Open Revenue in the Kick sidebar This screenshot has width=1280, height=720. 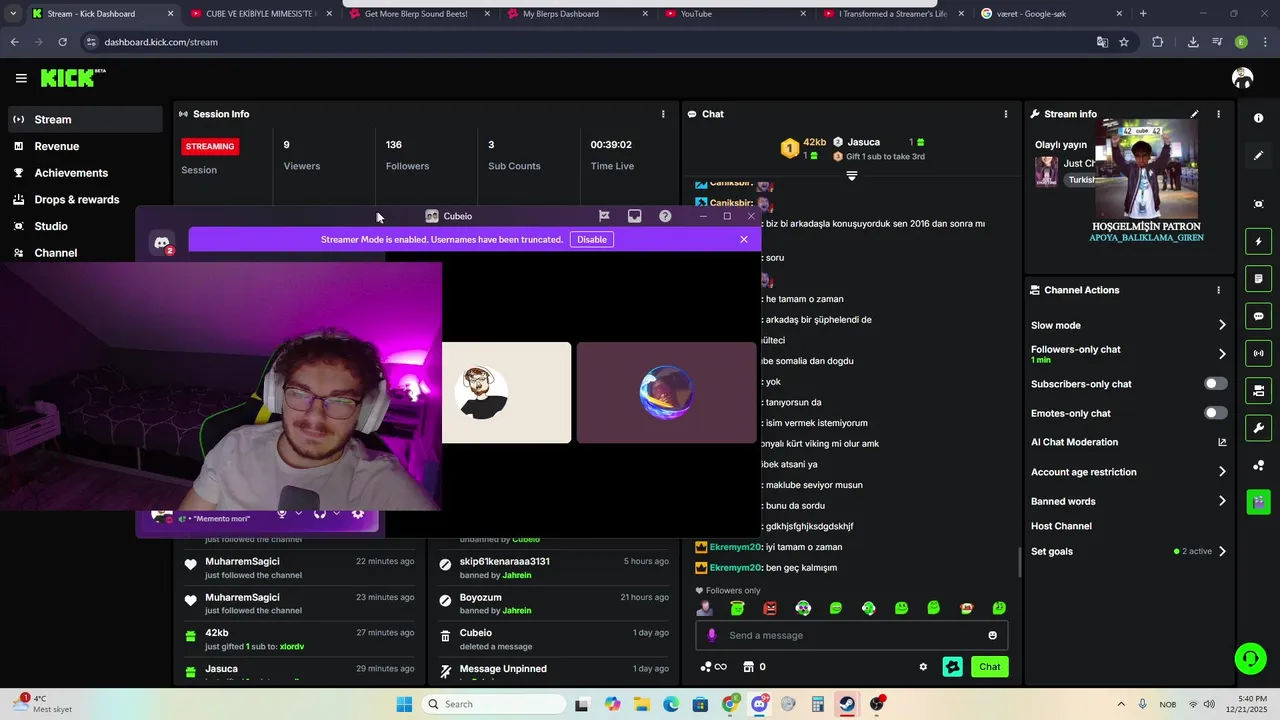(85, 146)
